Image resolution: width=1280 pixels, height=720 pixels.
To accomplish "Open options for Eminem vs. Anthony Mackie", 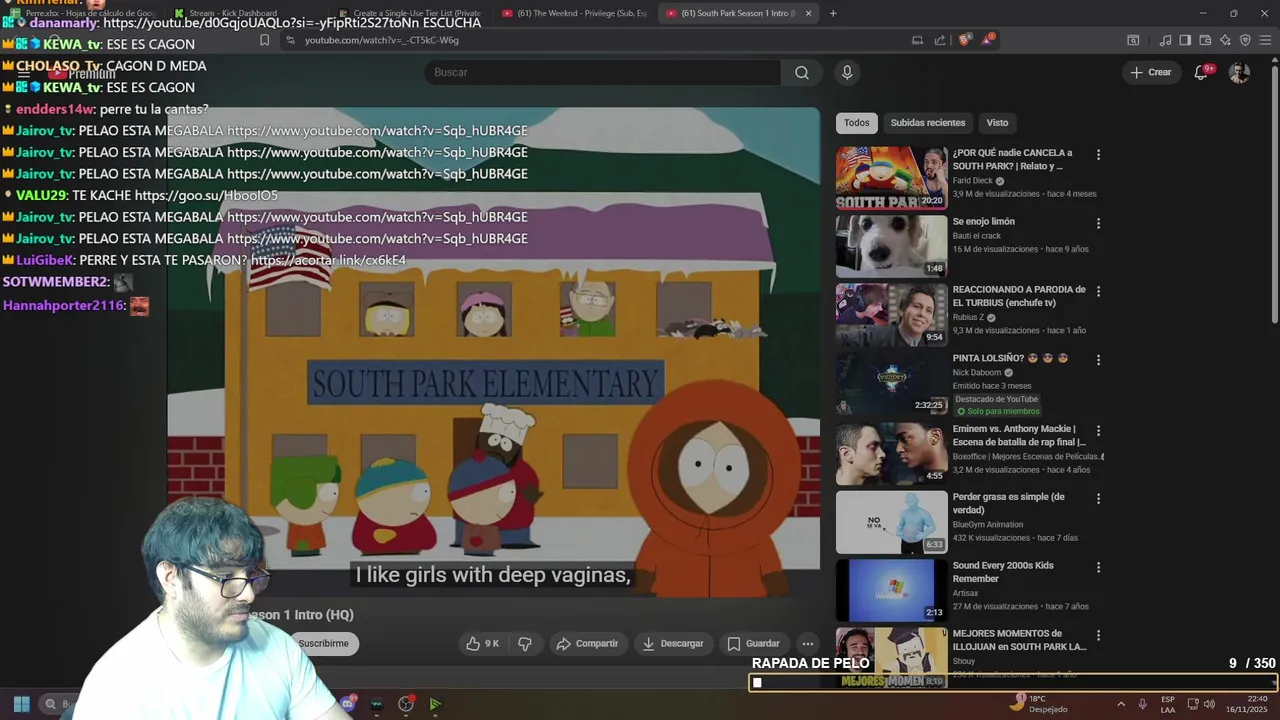I will (1098, 431).
